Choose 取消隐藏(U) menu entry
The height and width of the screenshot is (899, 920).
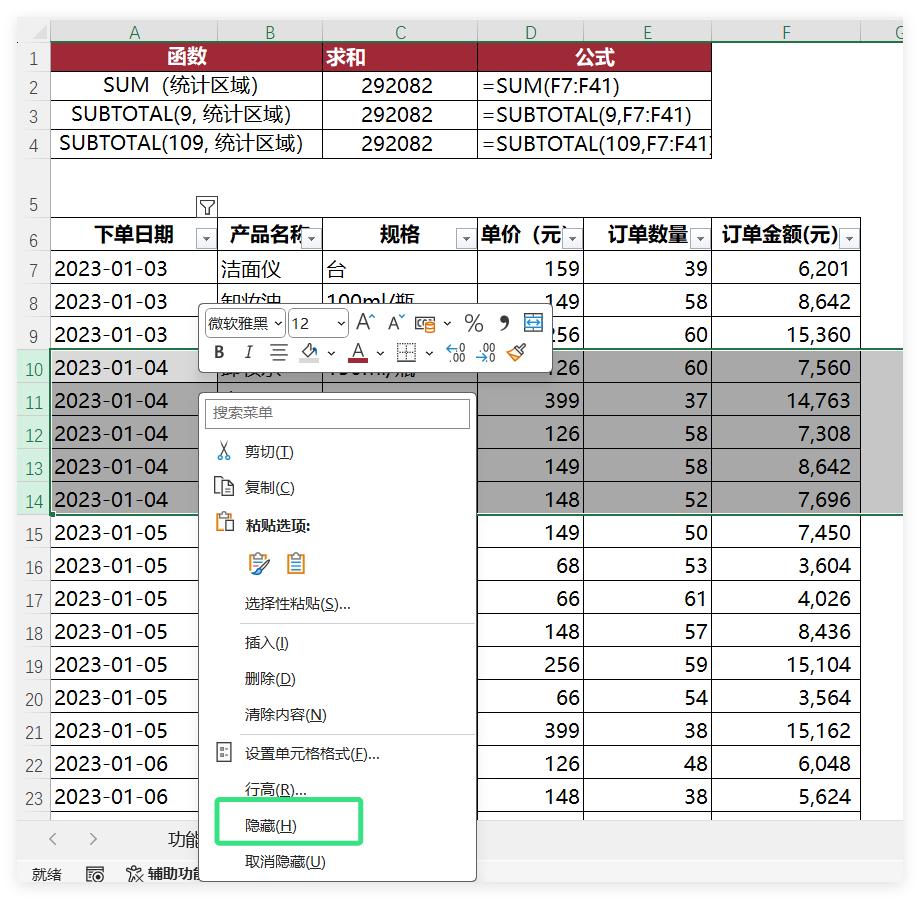click(337, 861)
